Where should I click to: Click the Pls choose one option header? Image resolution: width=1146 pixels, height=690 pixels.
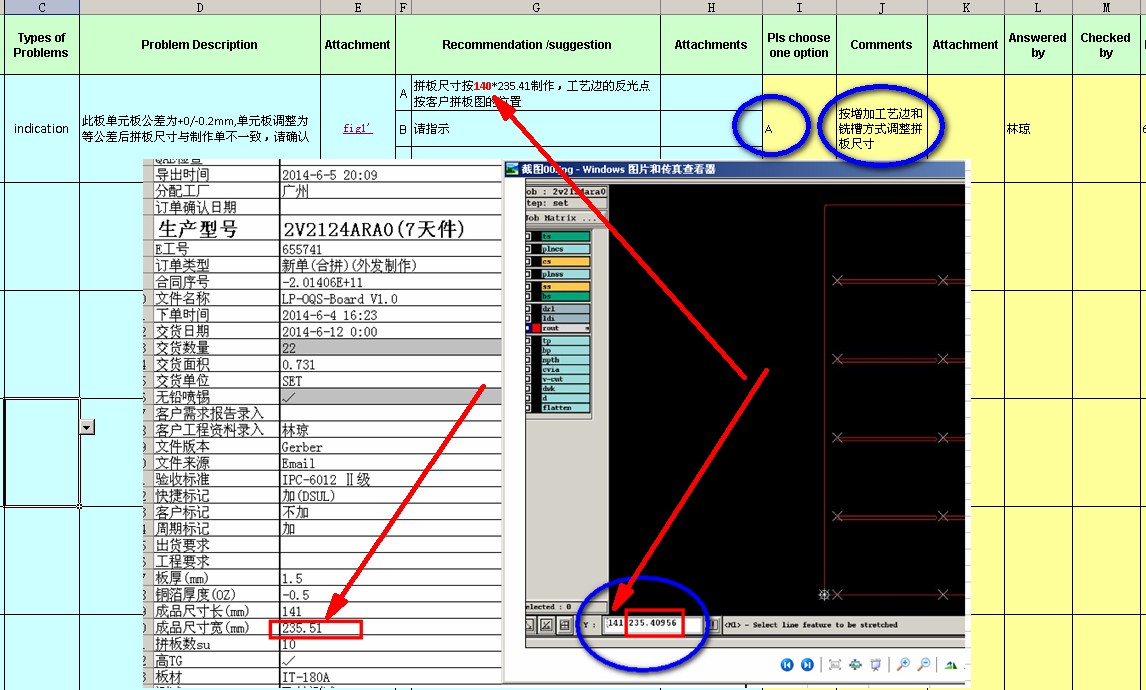tap(799, 45)
